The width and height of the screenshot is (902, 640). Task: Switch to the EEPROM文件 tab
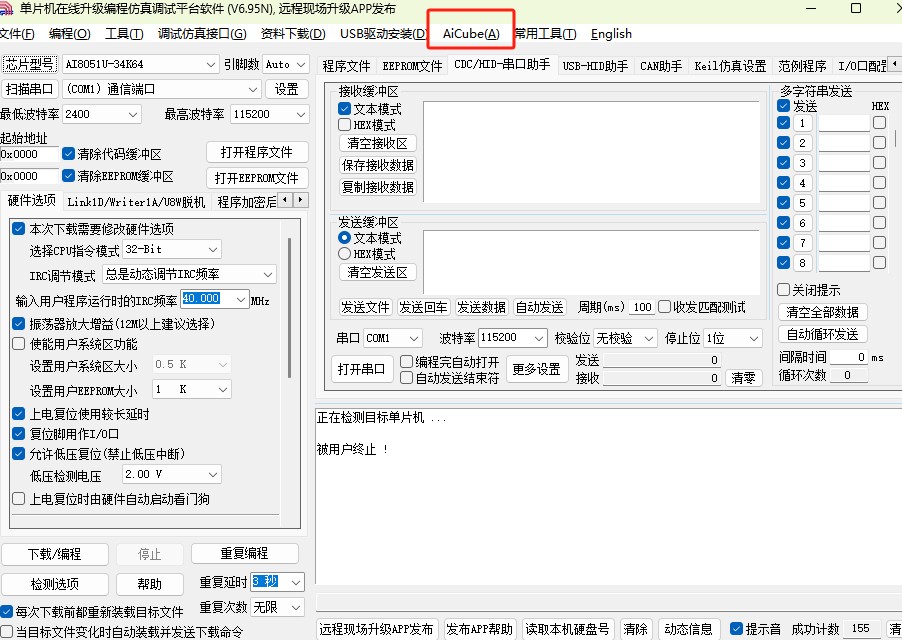click(412, 66)
